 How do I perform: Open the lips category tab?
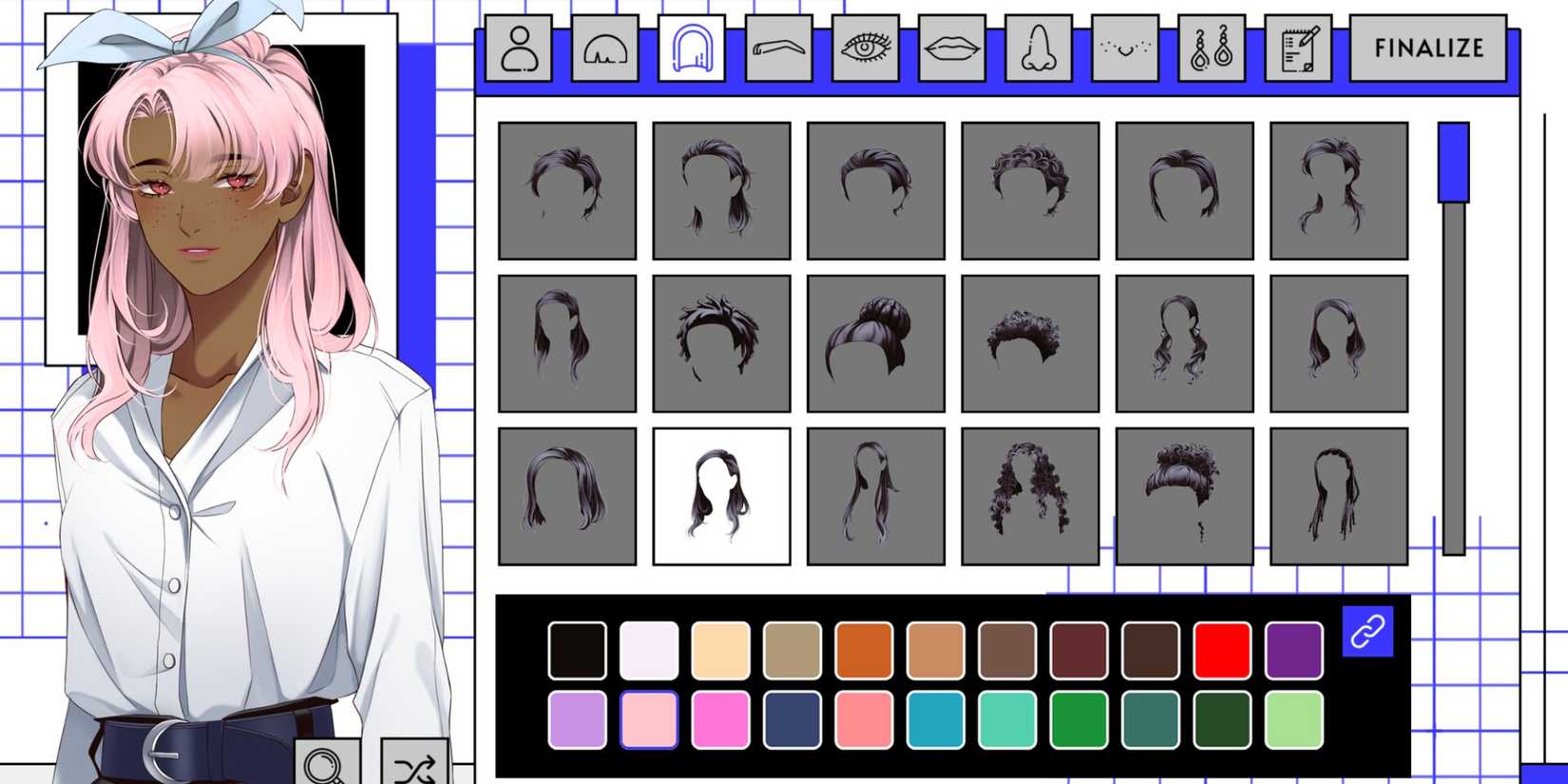click(x=951, y=48)
